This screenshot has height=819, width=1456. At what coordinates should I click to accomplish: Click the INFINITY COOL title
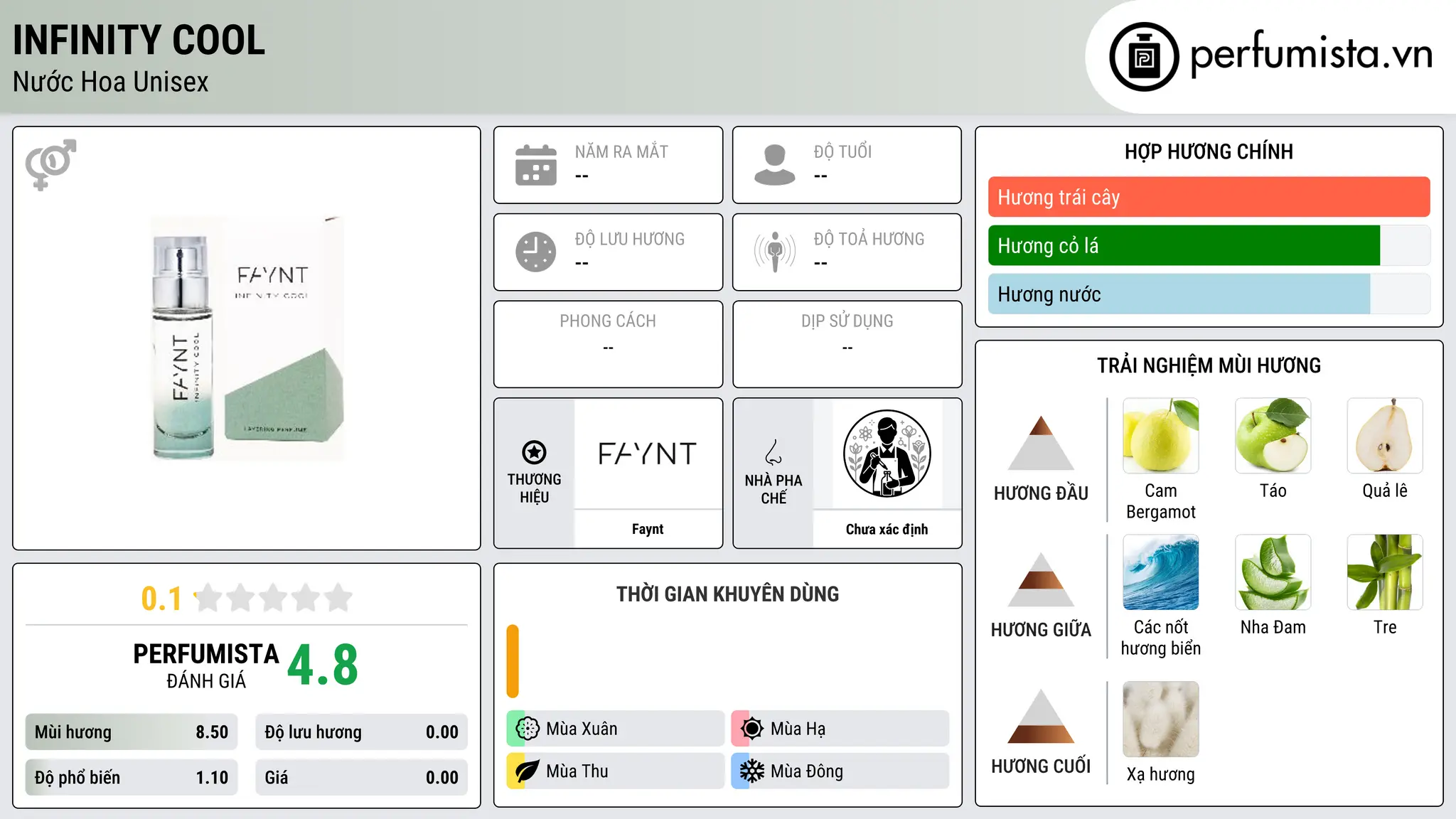[x=139, y=40]
